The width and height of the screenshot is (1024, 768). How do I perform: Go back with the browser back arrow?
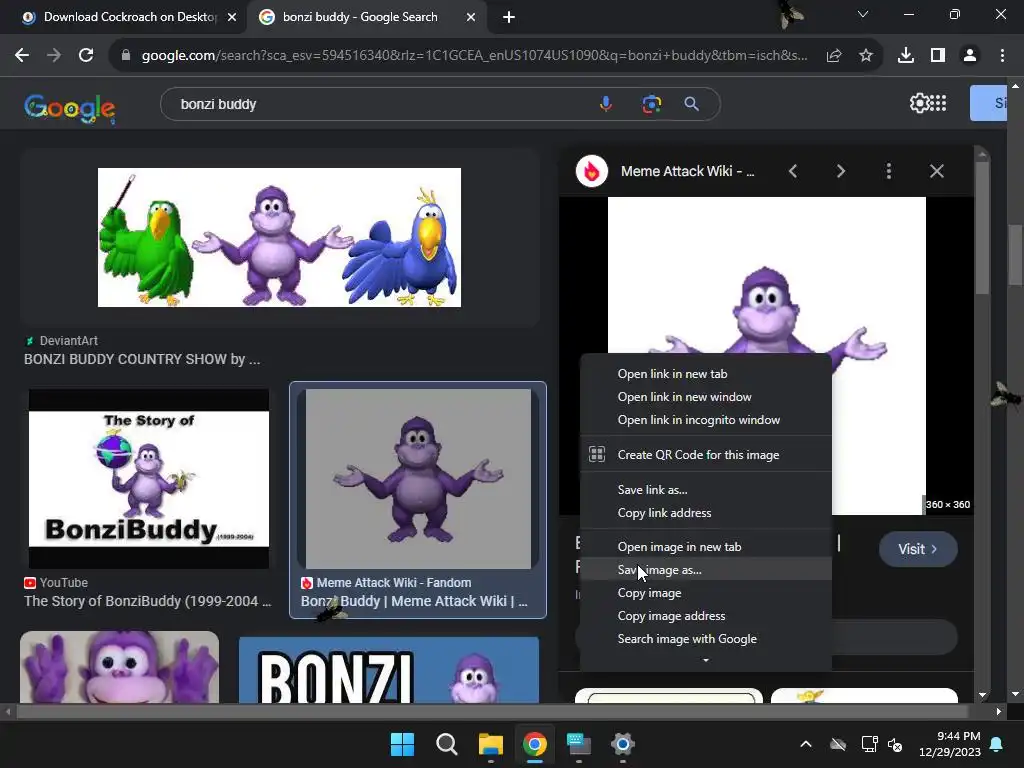point(22,56)
